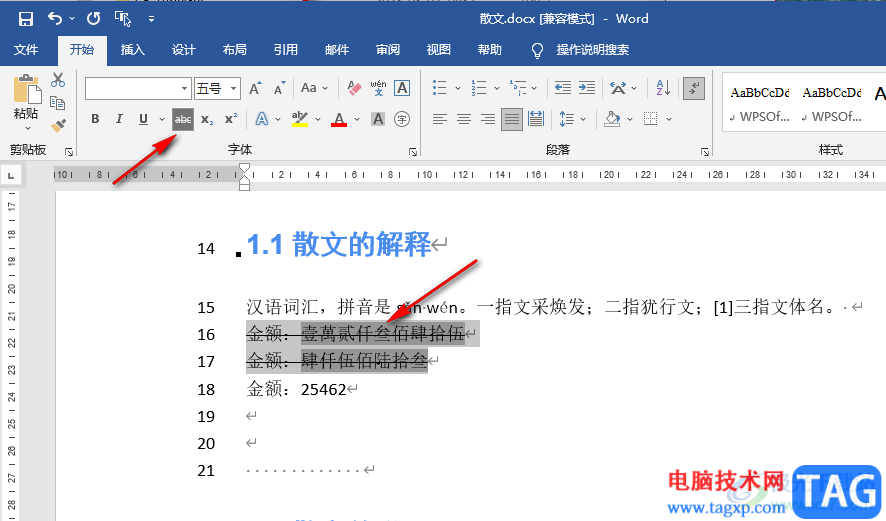The width and height of the screenshot is (886, 521).
Task: Open clipboard pane dialog launcher
Action: [69, 151]
